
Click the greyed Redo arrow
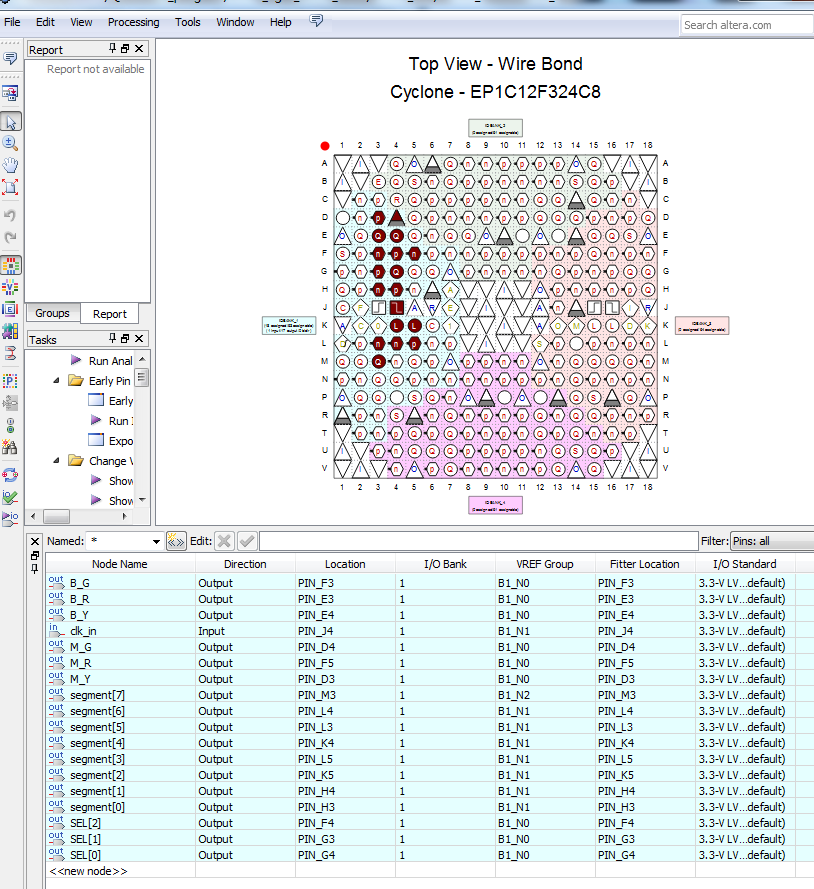coord(10,237)
